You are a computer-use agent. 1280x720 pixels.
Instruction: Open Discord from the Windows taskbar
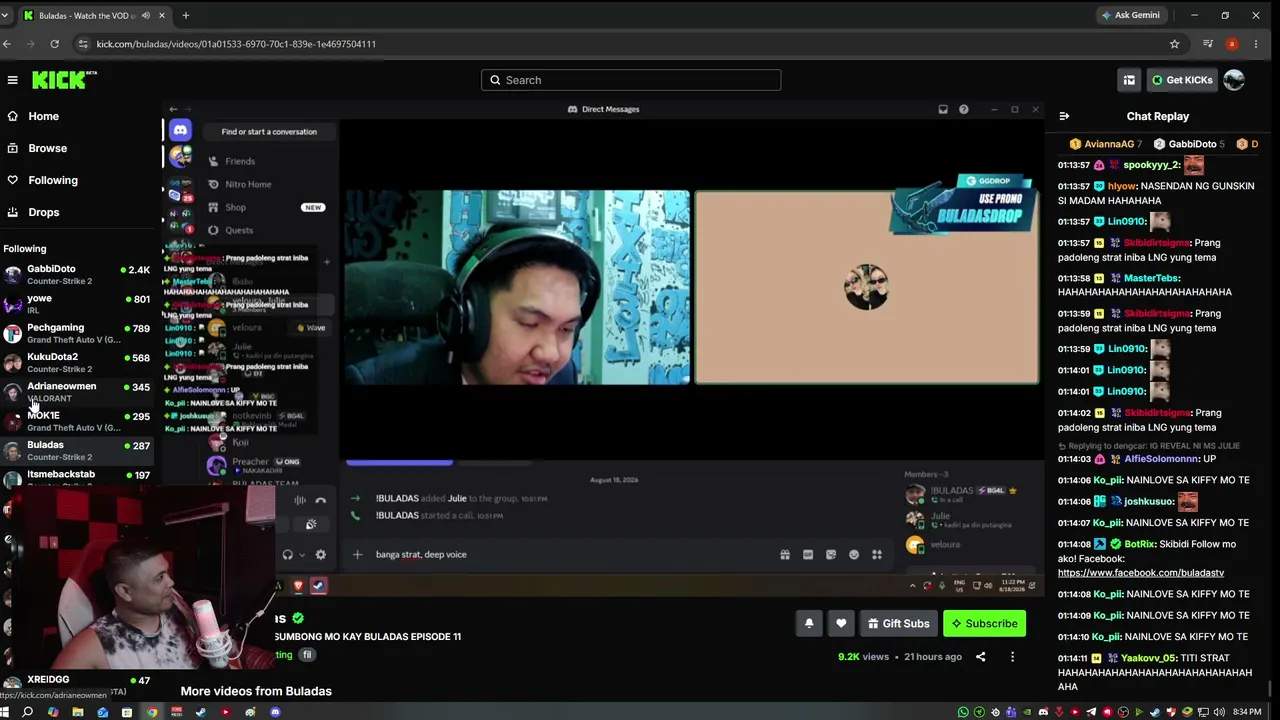pyautogui.click(x=275, y=712)
